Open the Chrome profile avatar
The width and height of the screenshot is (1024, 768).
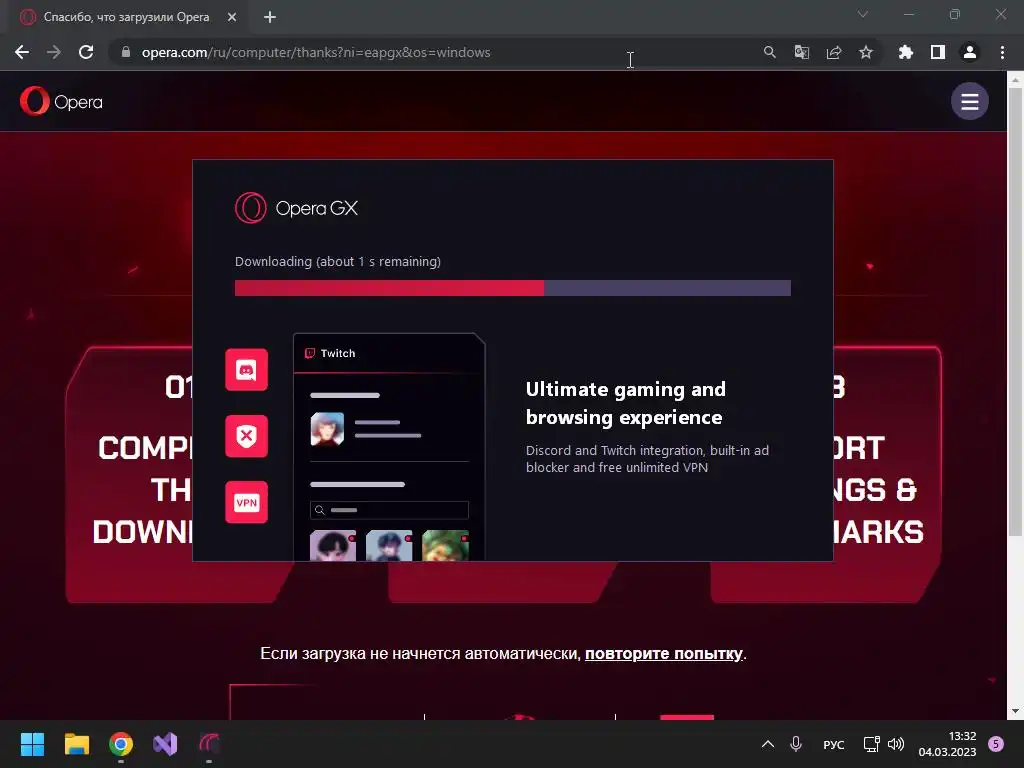969,52
